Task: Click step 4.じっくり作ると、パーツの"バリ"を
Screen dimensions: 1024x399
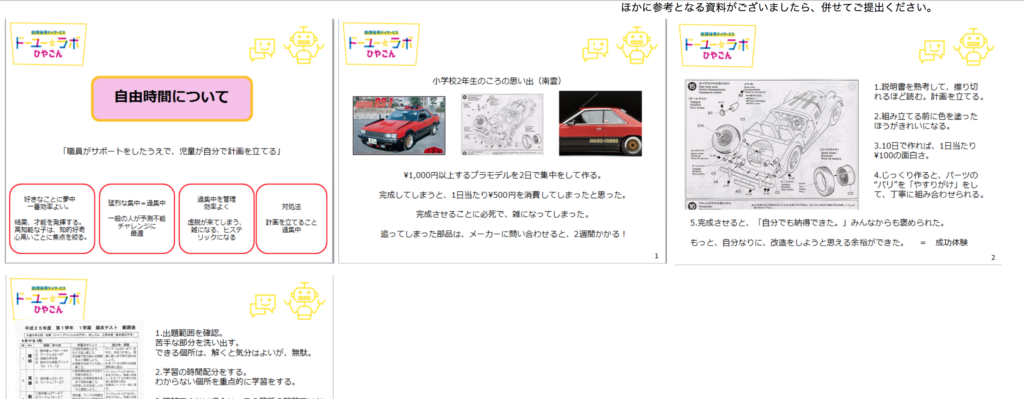Action: tap(928, 185)
